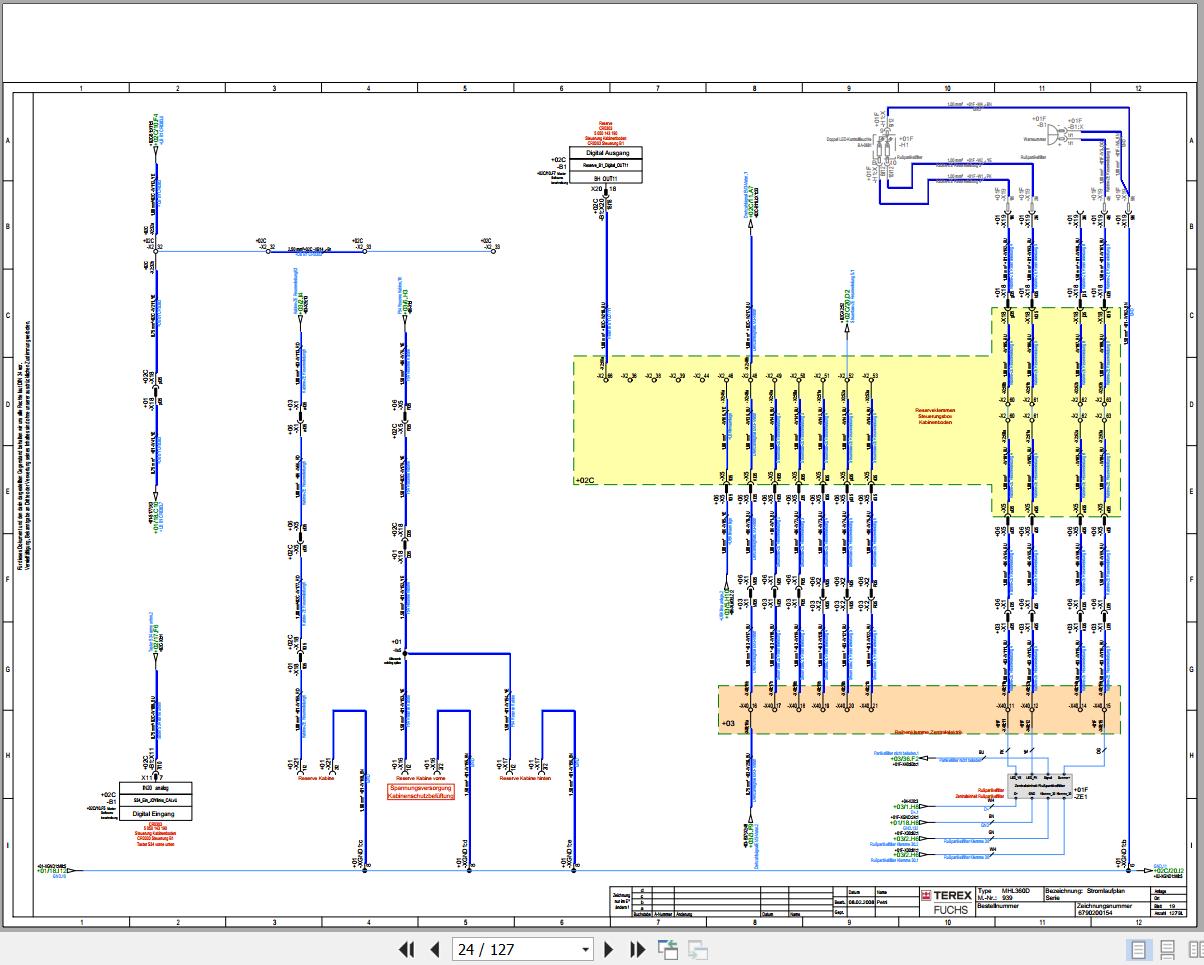This screenshot has height=965, width=1204.
Task: Go to the previous page
Action: [x=435, y=949]
